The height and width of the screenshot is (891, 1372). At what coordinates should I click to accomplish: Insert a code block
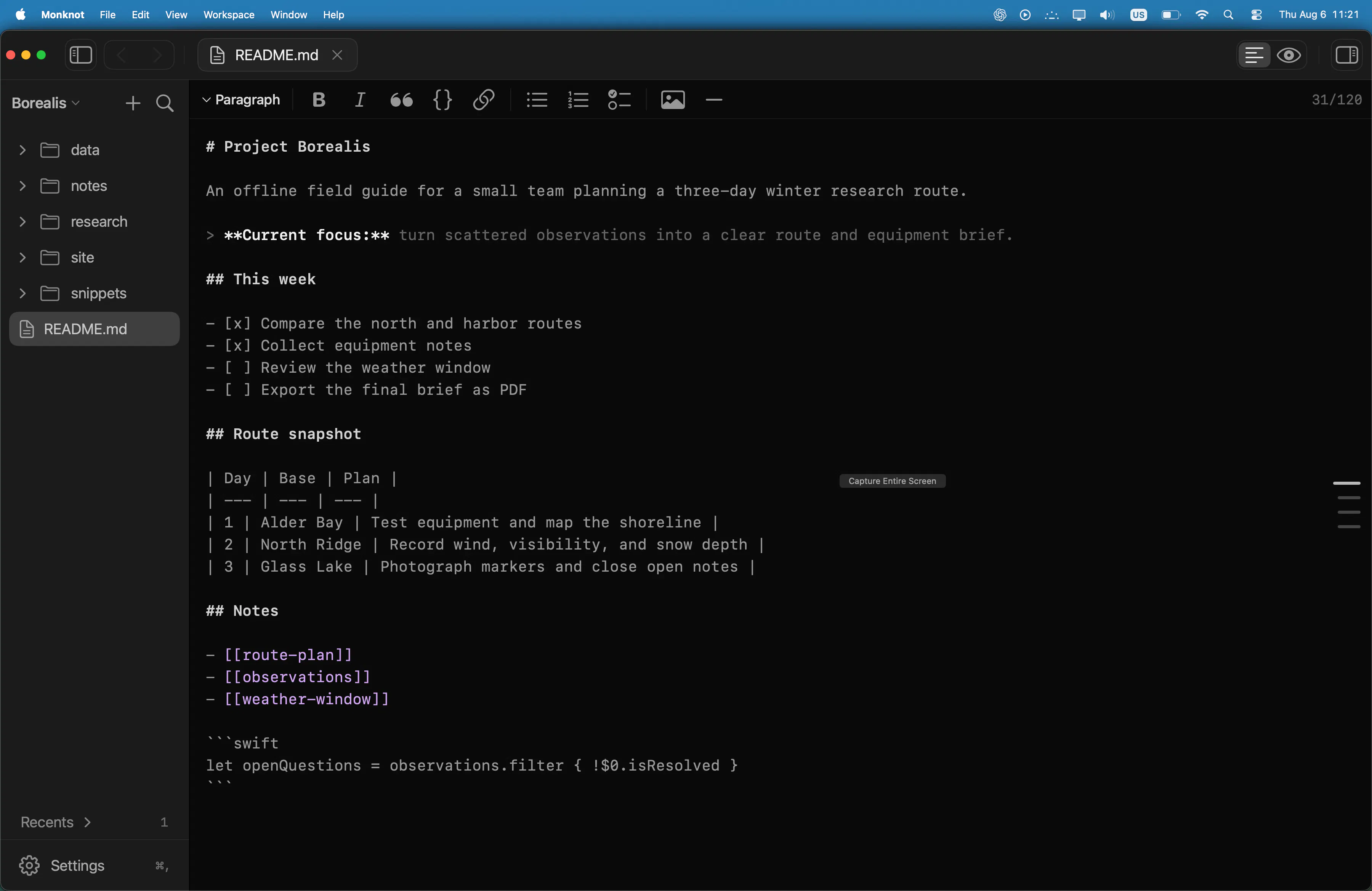[442, 100]
